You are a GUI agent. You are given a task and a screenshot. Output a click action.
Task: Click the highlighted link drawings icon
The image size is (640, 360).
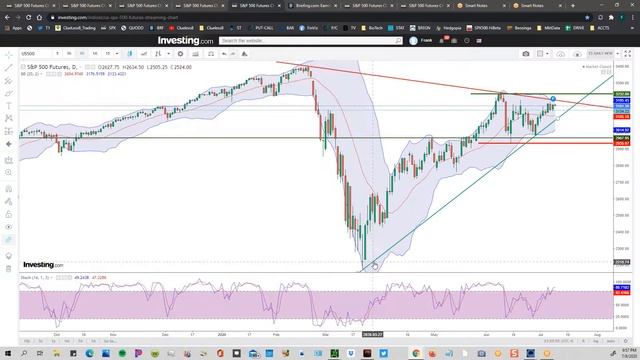point(9,240)
